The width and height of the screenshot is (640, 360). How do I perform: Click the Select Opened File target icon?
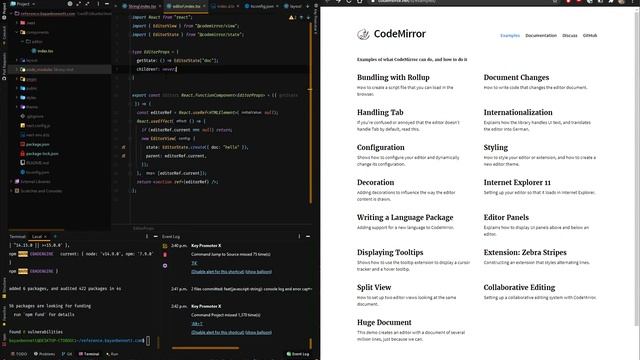click(x=70, y=4)
